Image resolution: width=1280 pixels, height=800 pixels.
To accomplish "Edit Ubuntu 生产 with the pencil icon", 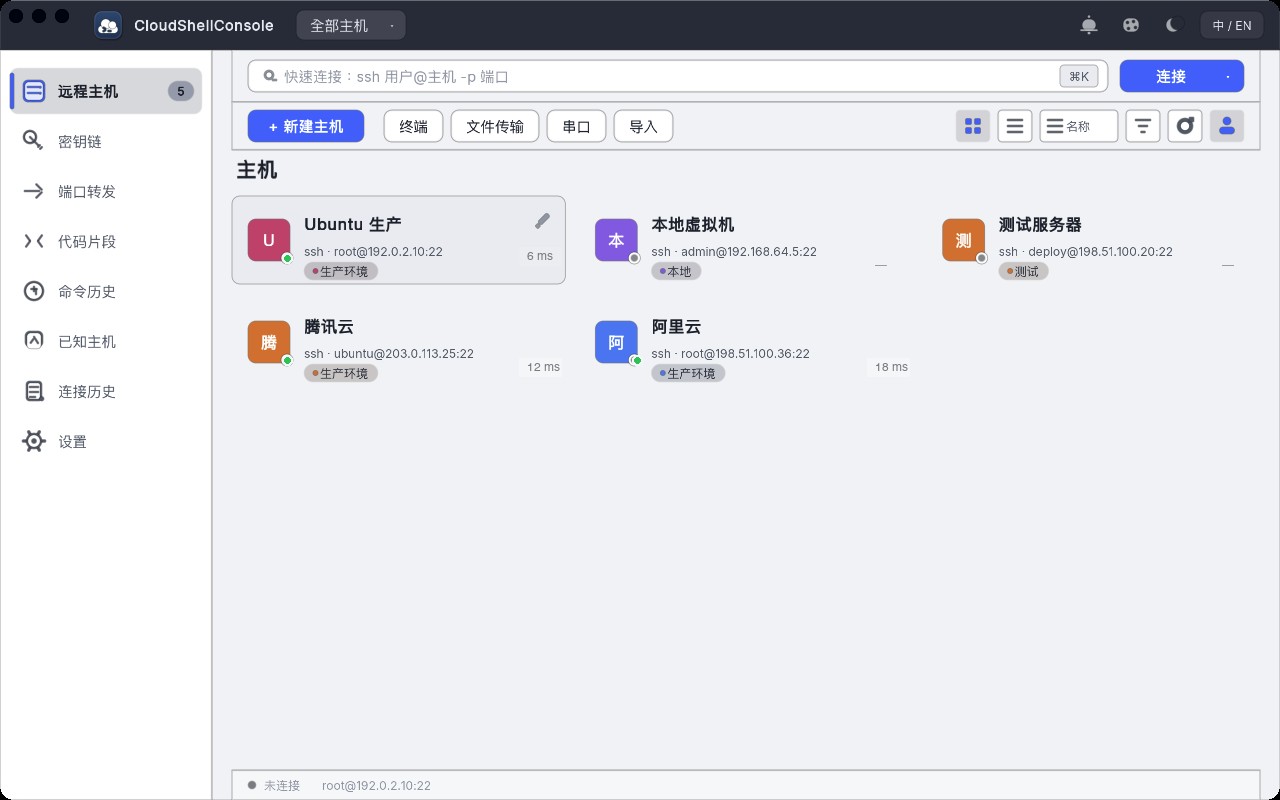I will coord(542,220).
